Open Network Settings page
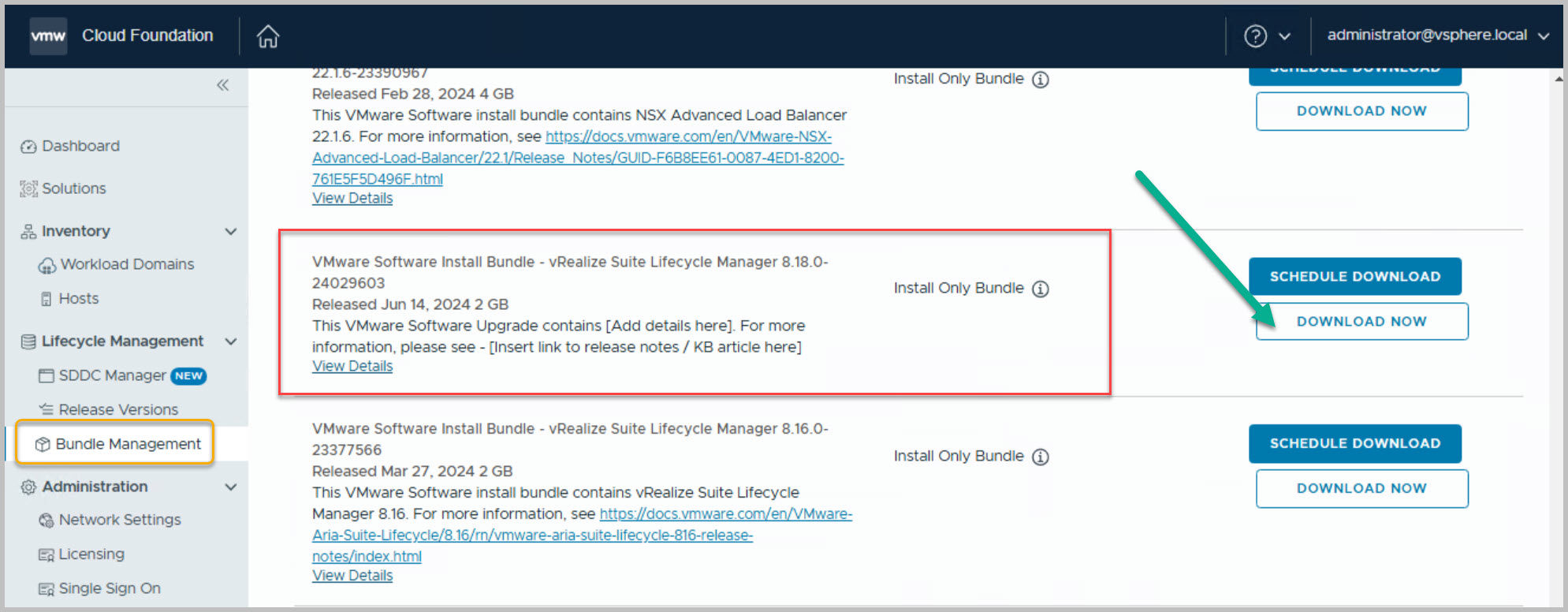 pos(120,520)
